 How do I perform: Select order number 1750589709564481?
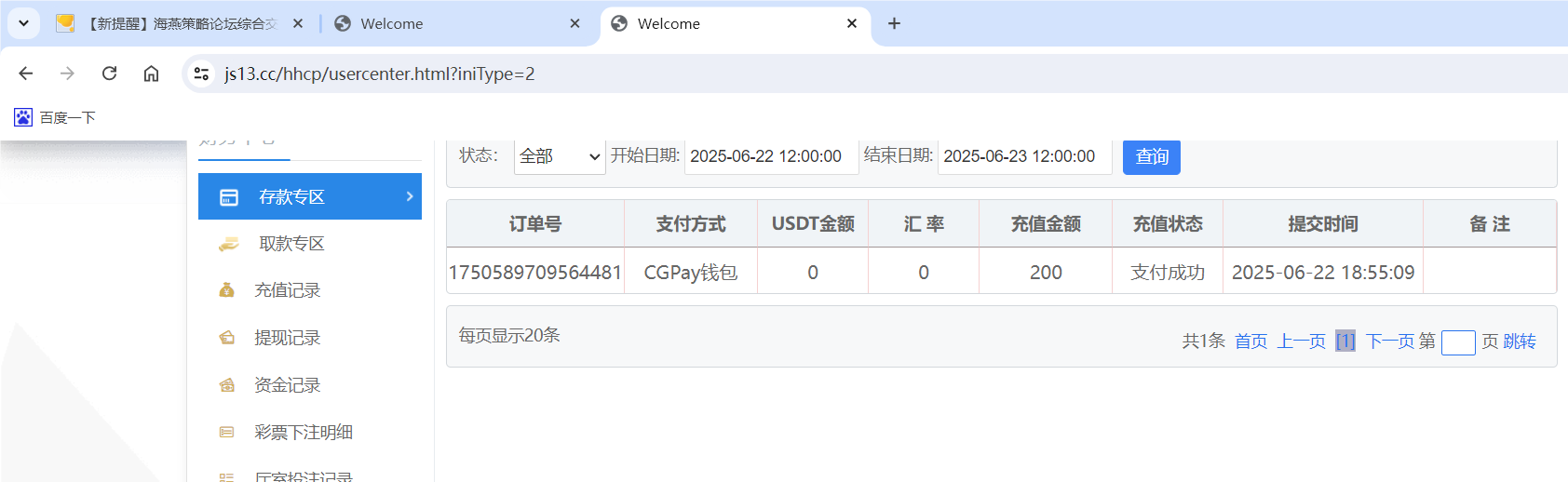pos(535,273)
